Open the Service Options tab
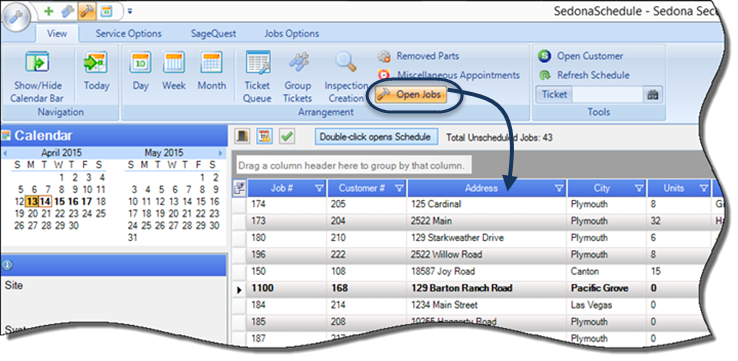This screenshot has height=361, width=738. point(128,33)
